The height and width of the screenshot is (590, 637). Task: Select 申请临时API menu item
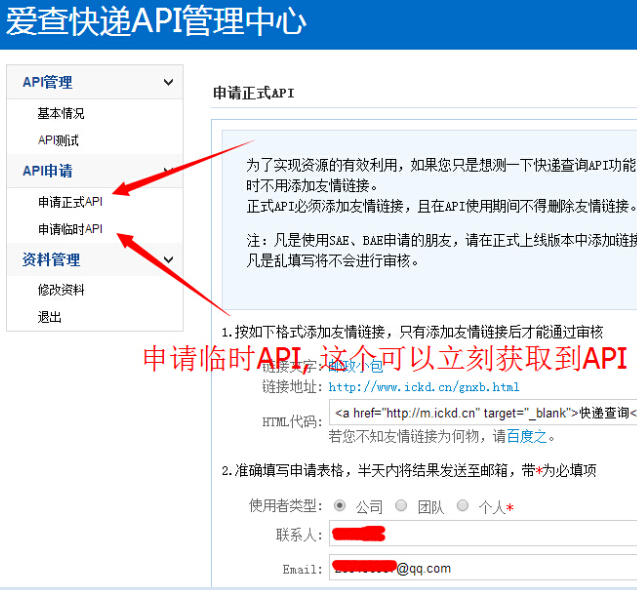(x=70, y=229)
